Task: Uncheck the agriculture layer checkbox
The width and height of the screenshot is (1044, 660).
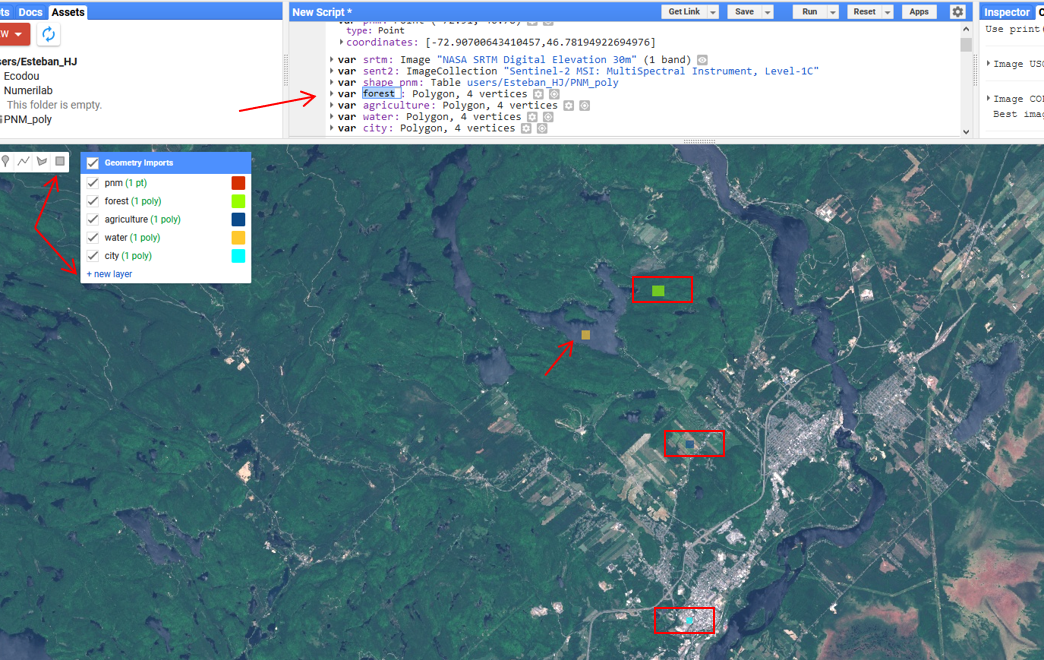Action: point(93,219)
